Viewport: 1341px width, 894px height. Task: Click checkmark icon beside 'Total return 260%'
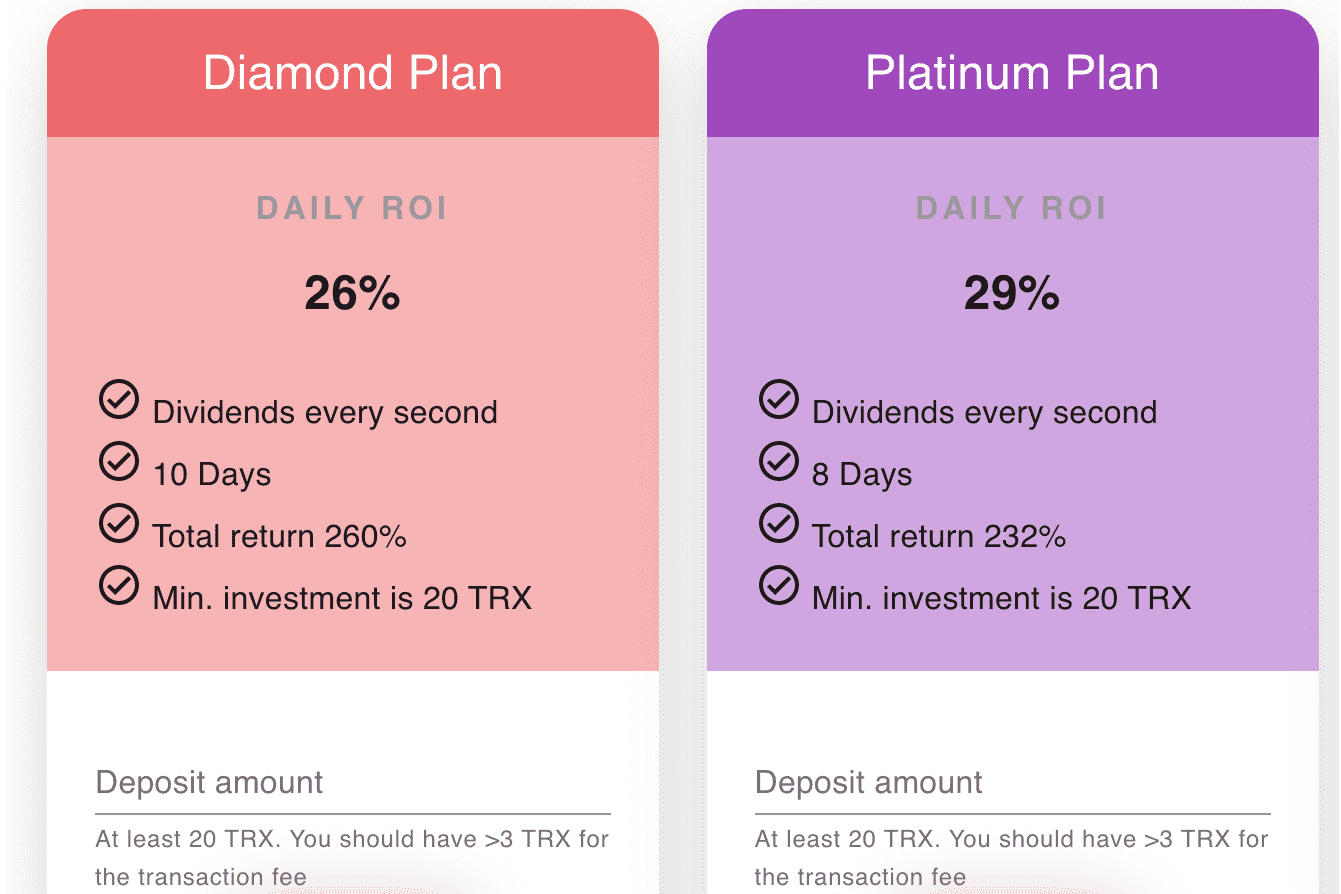click(119, 524)
